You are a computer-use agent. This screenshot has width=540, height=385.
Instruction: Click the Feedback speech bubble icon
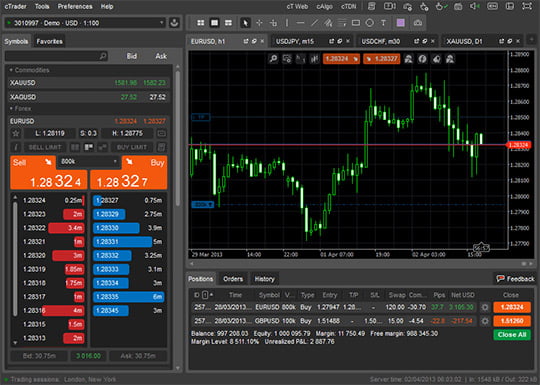[x=500, y=278]
